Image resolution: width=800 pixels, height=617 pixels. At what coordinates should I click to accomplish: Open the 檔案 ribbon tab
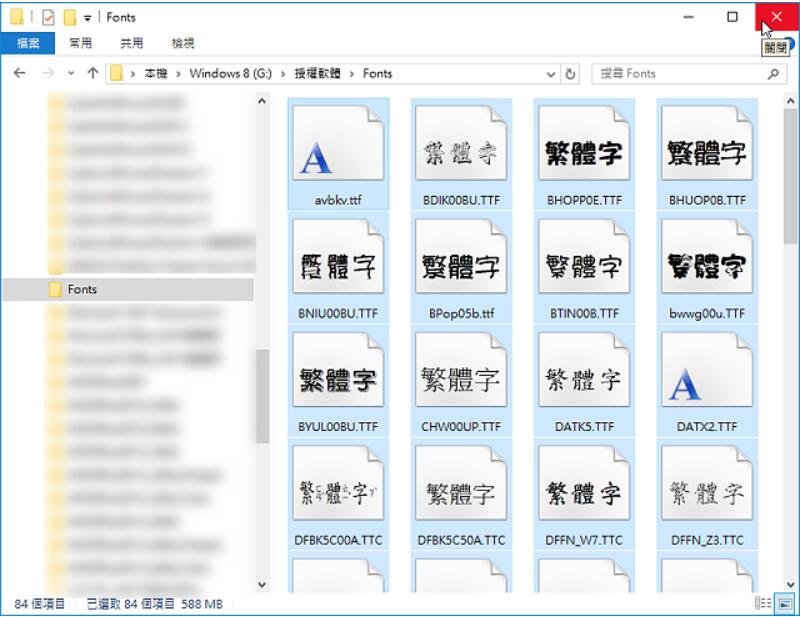pos(28,43)
